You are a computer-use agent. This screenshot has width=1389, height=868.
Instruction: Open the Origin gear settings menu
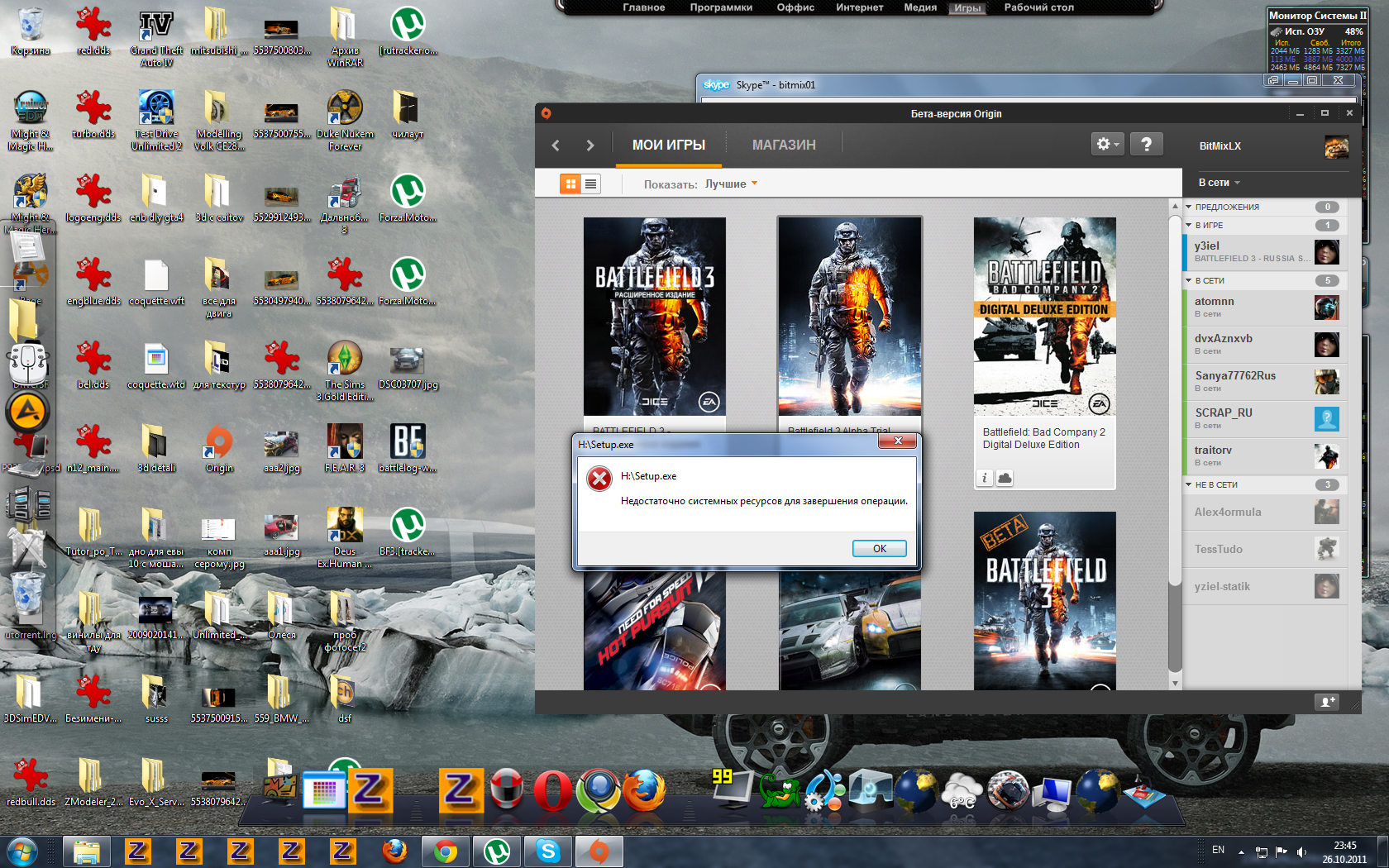(1107, 144)
